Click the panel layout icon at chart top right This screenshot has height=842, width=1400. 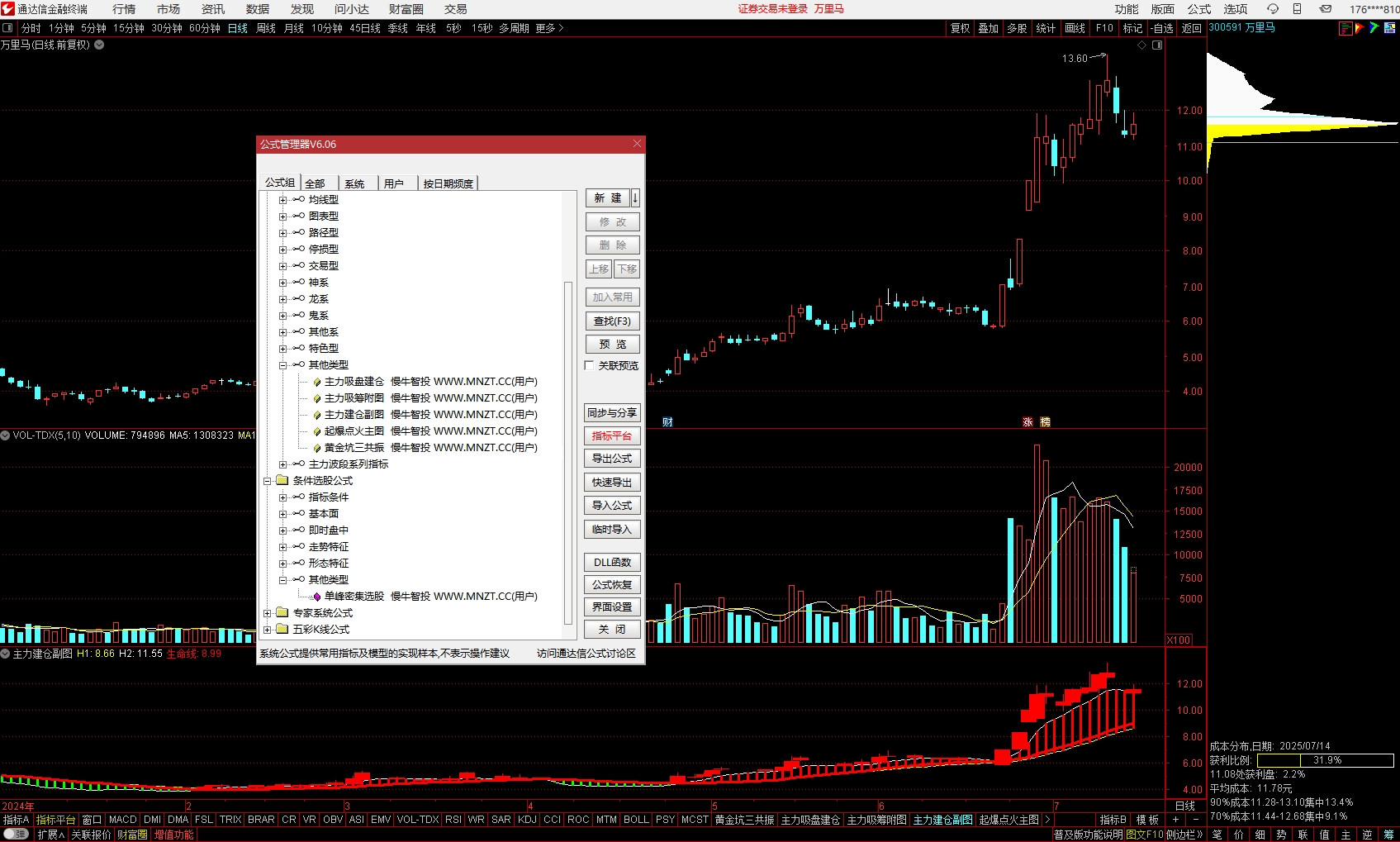(x=1157, y=45)
